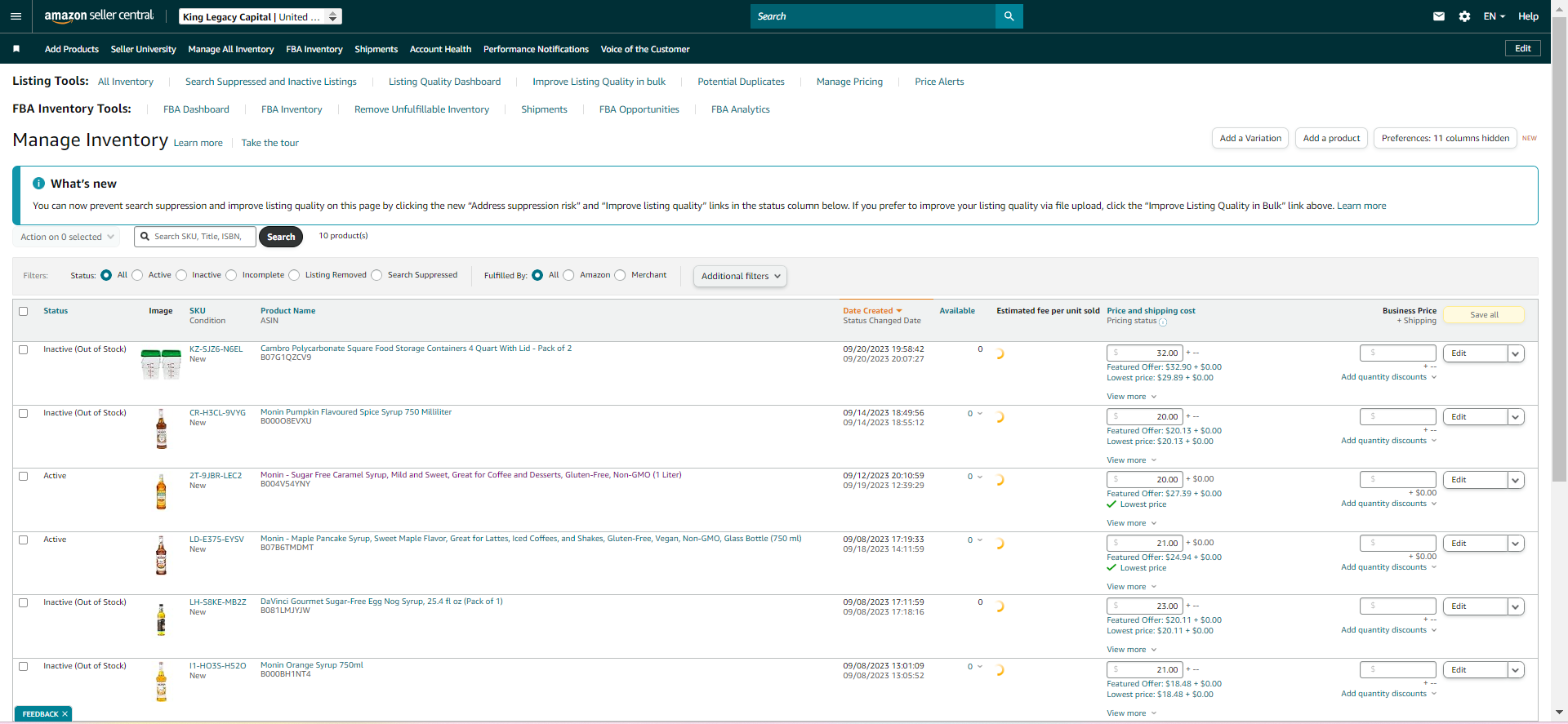This screenshot has height=724, width=1568.
Task: Open Add Products menu item
Action: tap(72, 49)
